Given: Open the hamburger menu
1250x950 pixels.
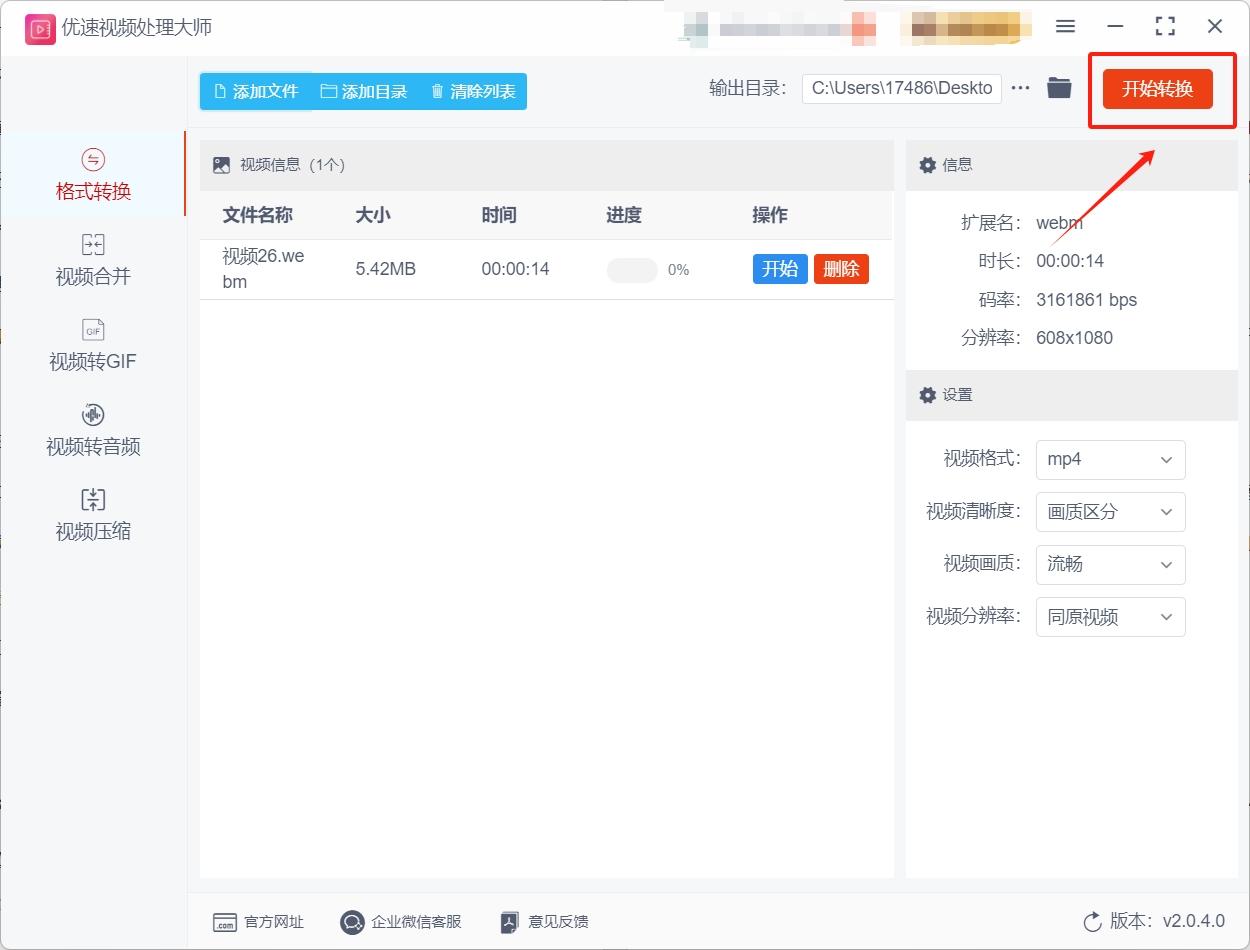Looking at the screenshot, I should 1064,27.
